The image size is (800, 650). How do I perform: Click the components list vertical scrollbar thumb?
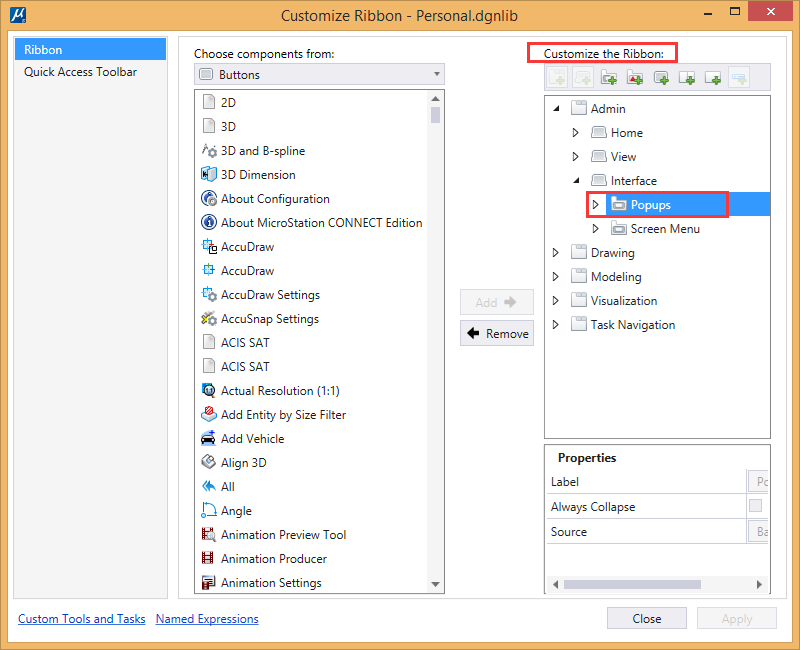pos(435,115)
